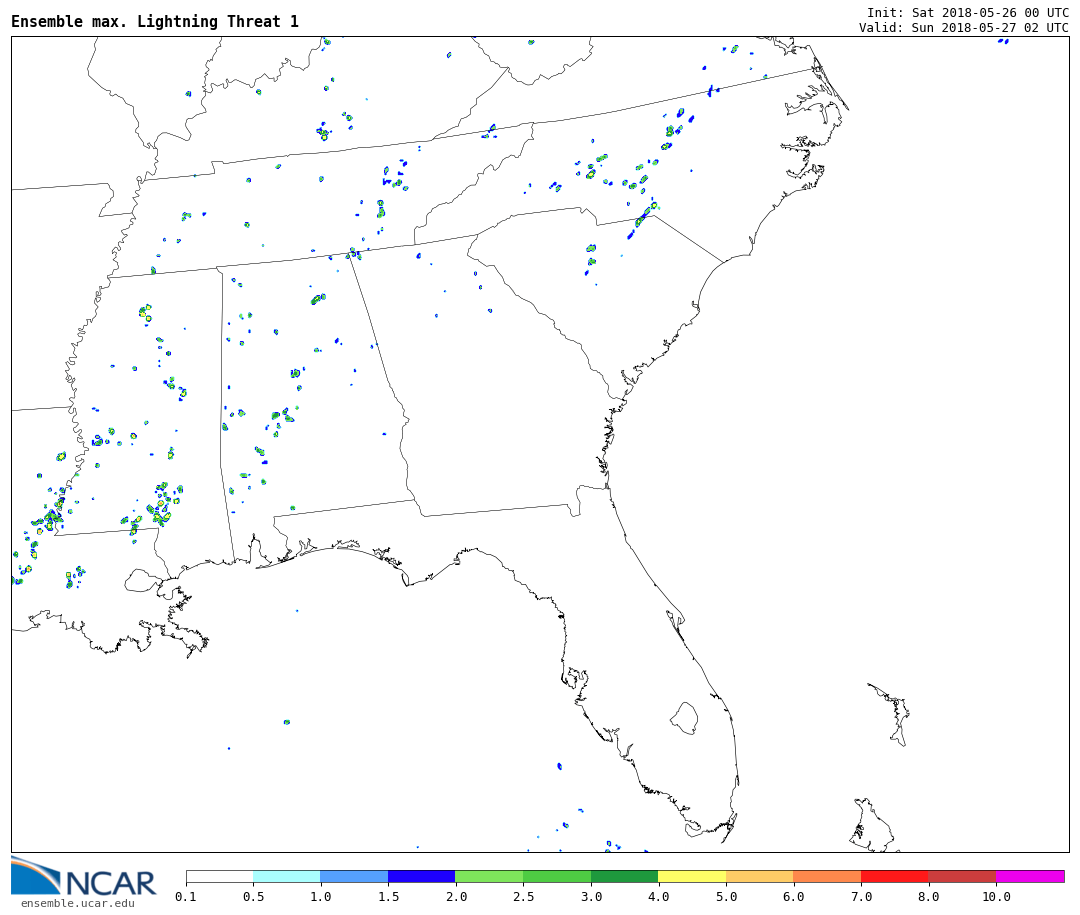The height and width of the screenshot is (915, 1080).
Task: Pick the dark green 3.0–4.0 colorbar segment
Action: click(625, 876)
